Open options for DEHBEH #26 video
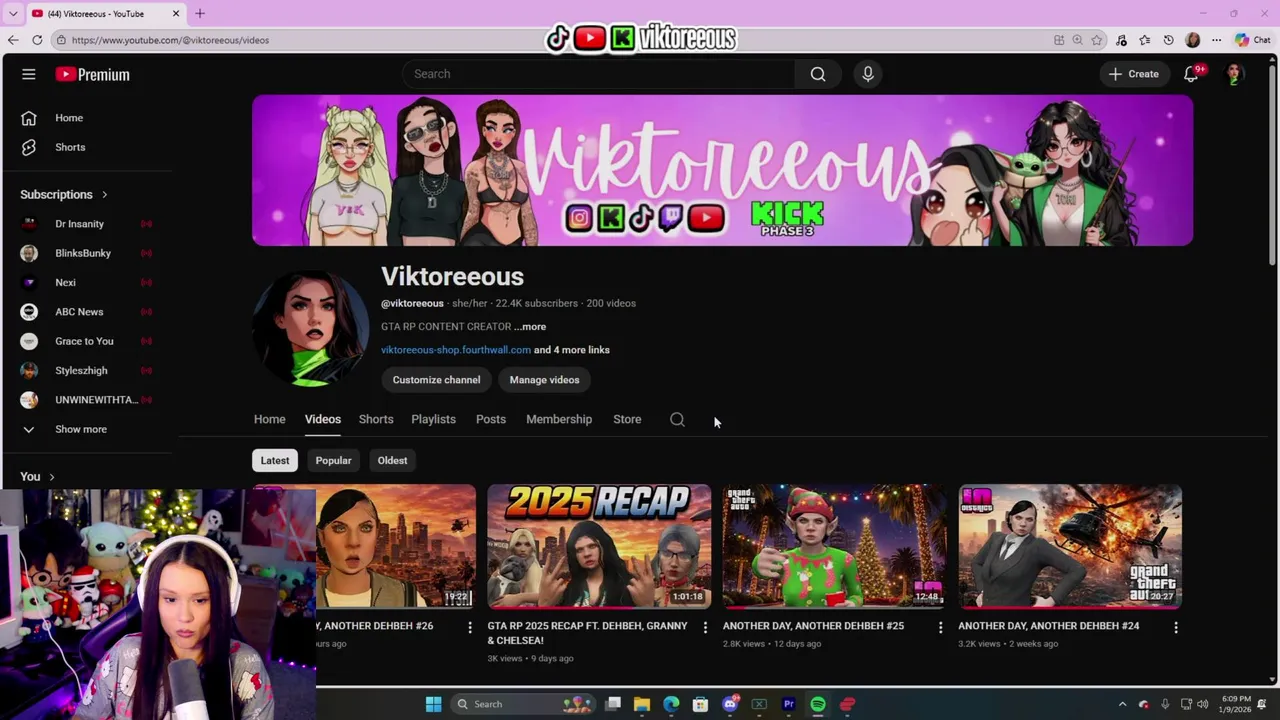This screenshot has width=1280, height=720. [x=470, y=627]
